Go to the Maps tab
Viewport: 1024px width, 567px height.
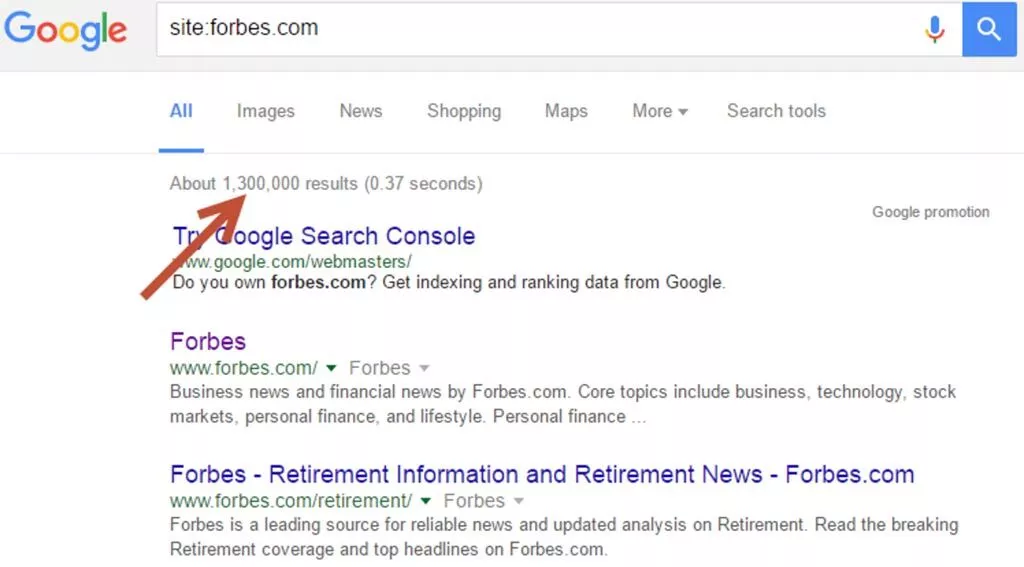(566, 111)
